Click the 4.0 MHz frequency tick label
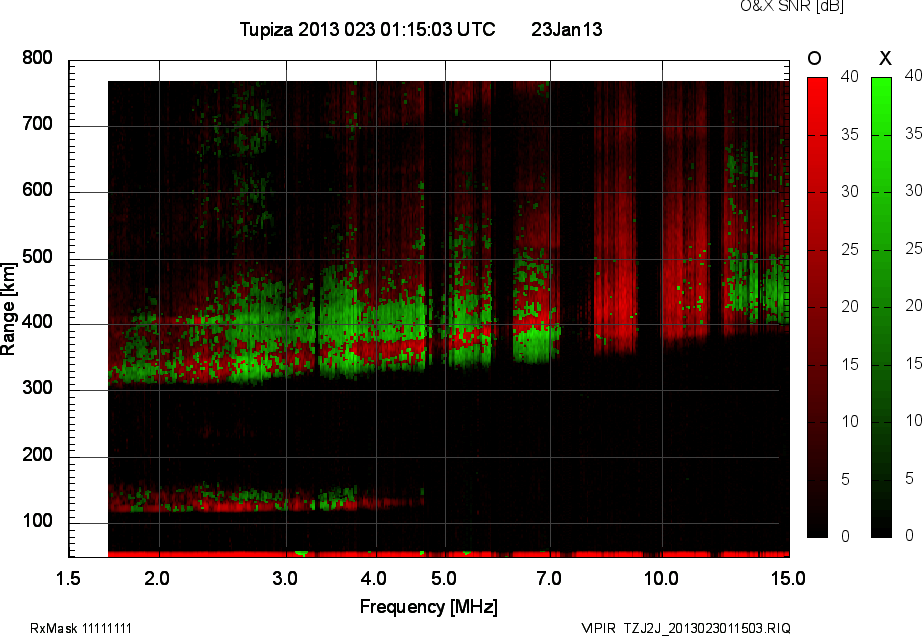 point(373,578)
